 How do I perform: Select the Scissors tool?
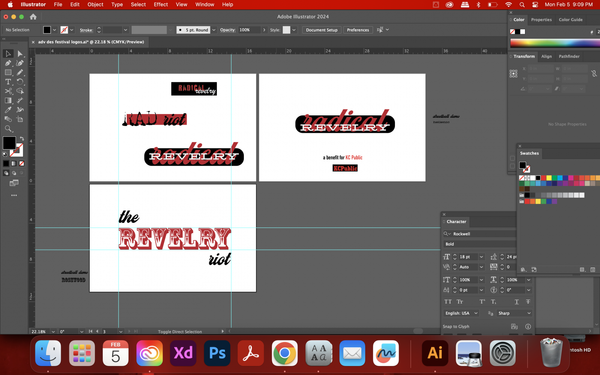point(8,91)
